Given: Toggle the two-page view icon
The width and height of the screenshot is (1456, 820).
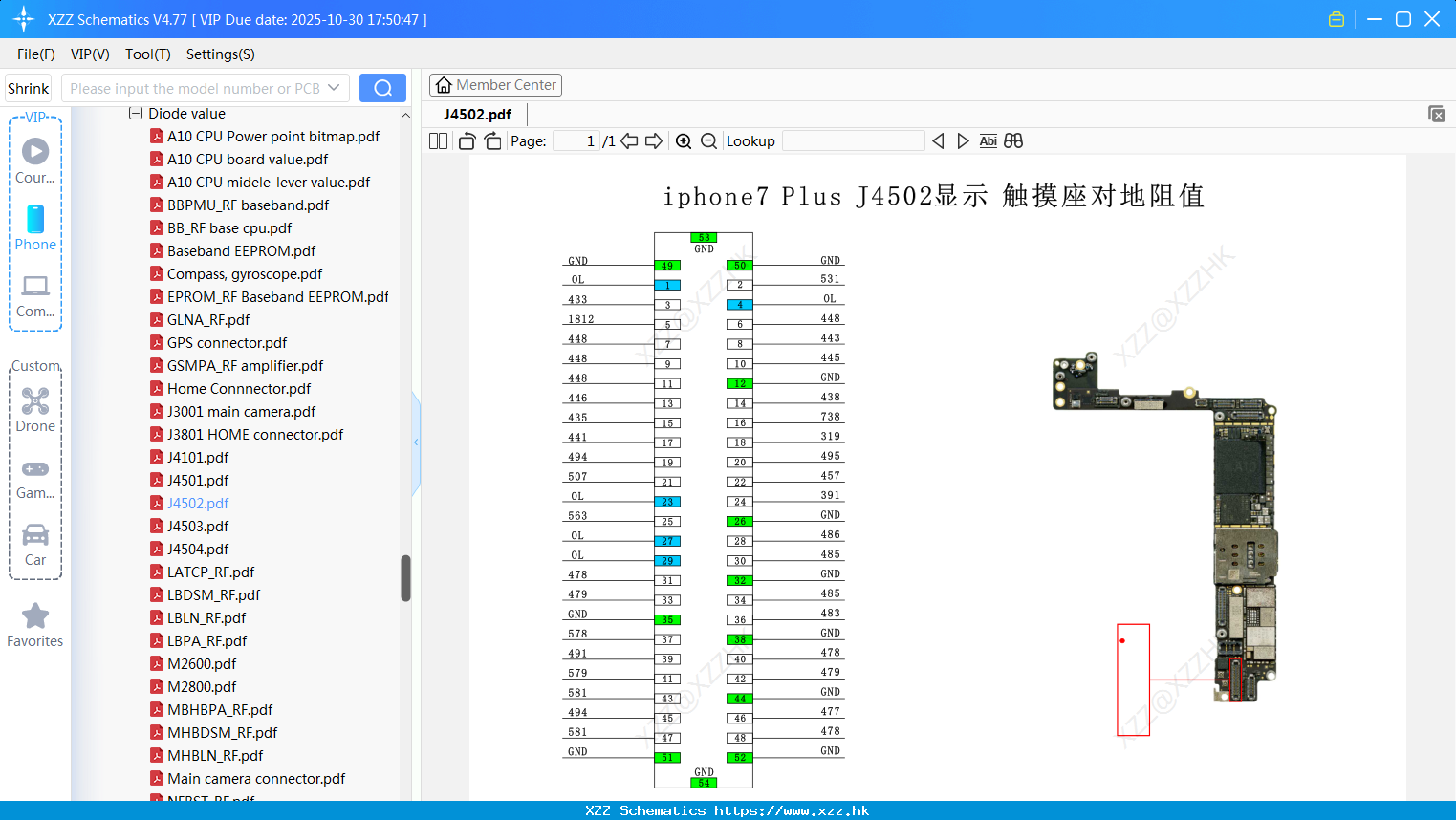Looking at the screenshot, I should [x=438, y=141].
